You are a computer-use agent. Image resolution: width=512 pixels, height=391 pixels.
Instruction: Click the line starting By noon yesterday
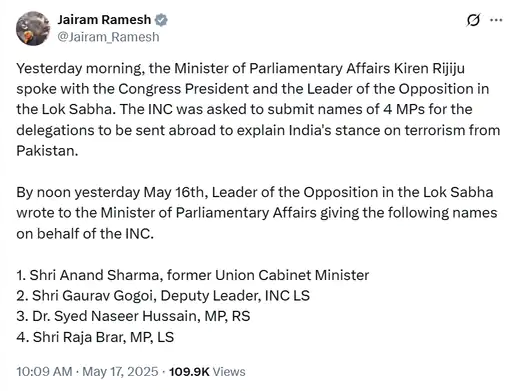pyautogui.click(x=255, y=192)
